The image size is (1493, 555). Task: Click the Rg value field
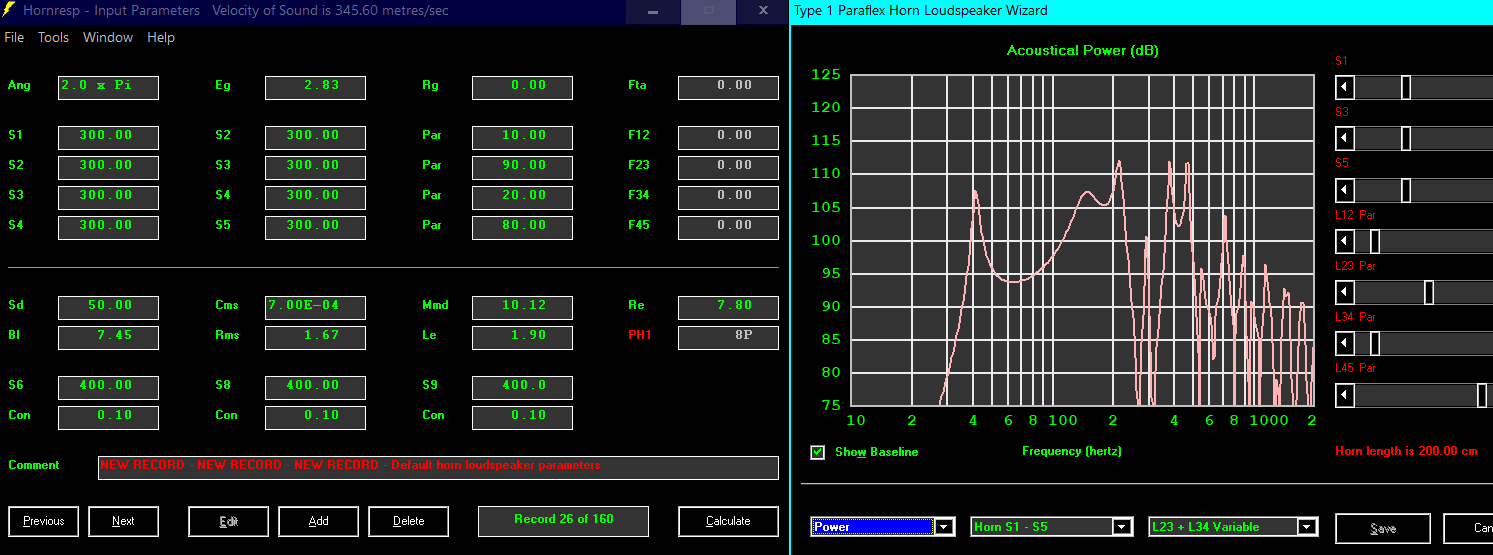tap(522, 87)
